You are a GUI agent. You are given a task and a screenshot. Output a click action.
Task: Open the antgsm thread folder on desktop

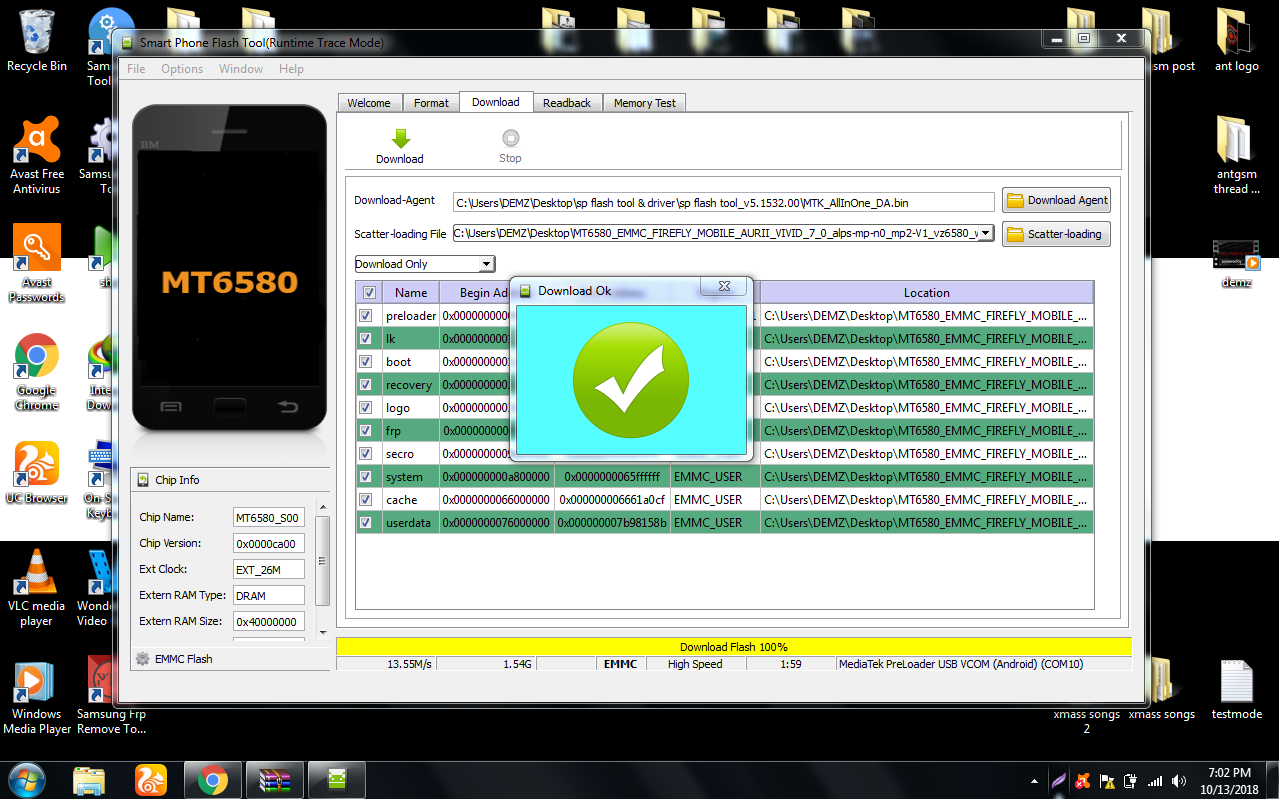[x=1236, y=156]
